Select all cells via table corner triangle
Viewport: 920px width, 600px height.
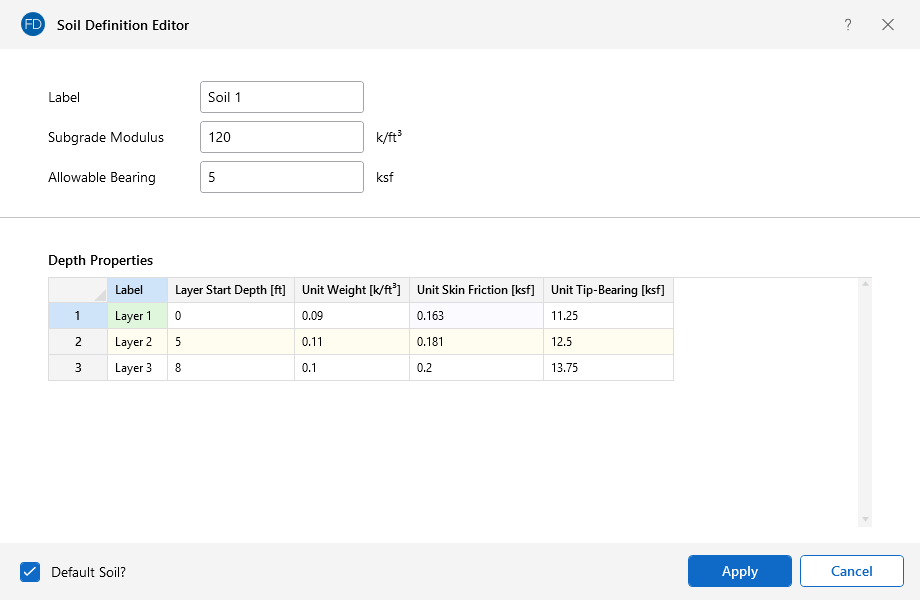pyautogui.click(x=78, y=290)
